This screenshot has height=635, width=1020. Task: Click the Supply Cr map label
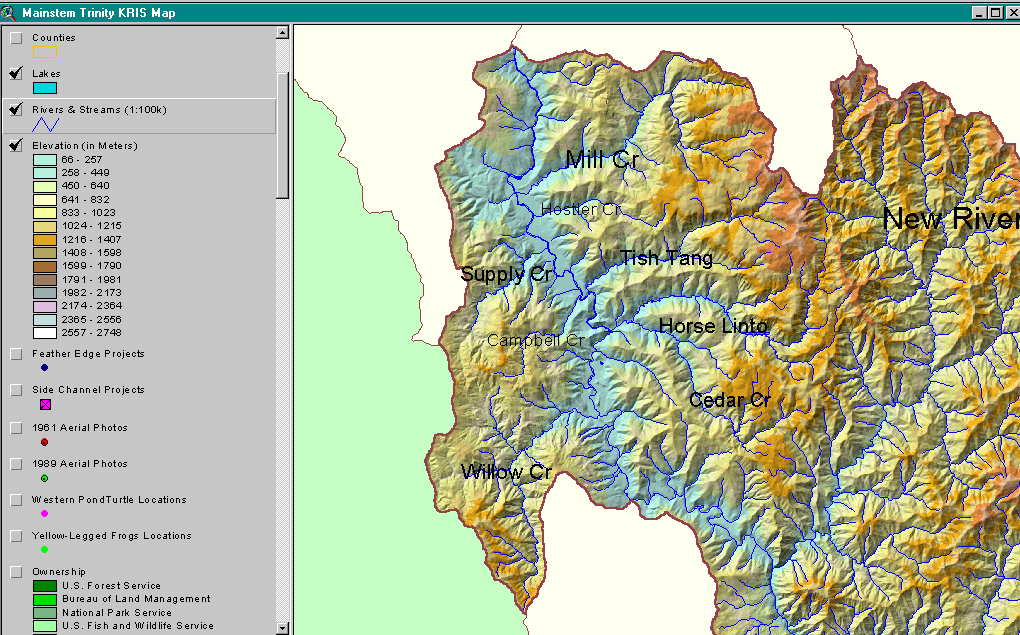(x=506, y=275)
